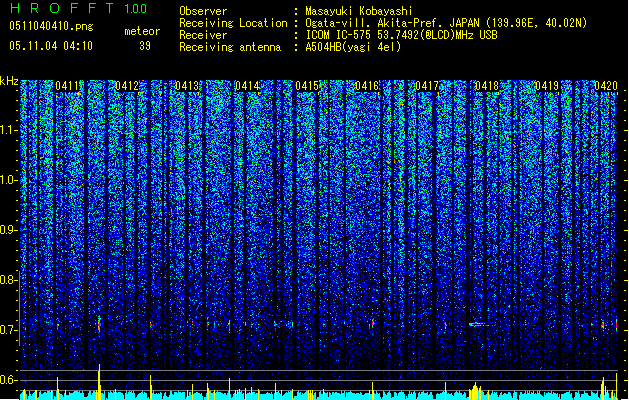The image size is (629, 400).
Task: Click the 0.8 frequency axis label
Action: (8, 280)
